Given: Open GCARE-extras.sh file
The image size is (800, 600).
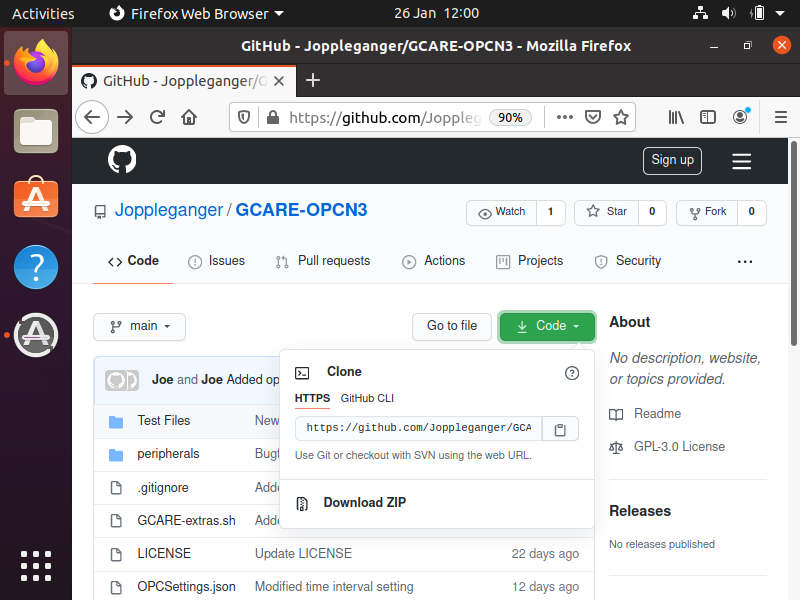Looking at the screenshot, I should click(186, 520).
